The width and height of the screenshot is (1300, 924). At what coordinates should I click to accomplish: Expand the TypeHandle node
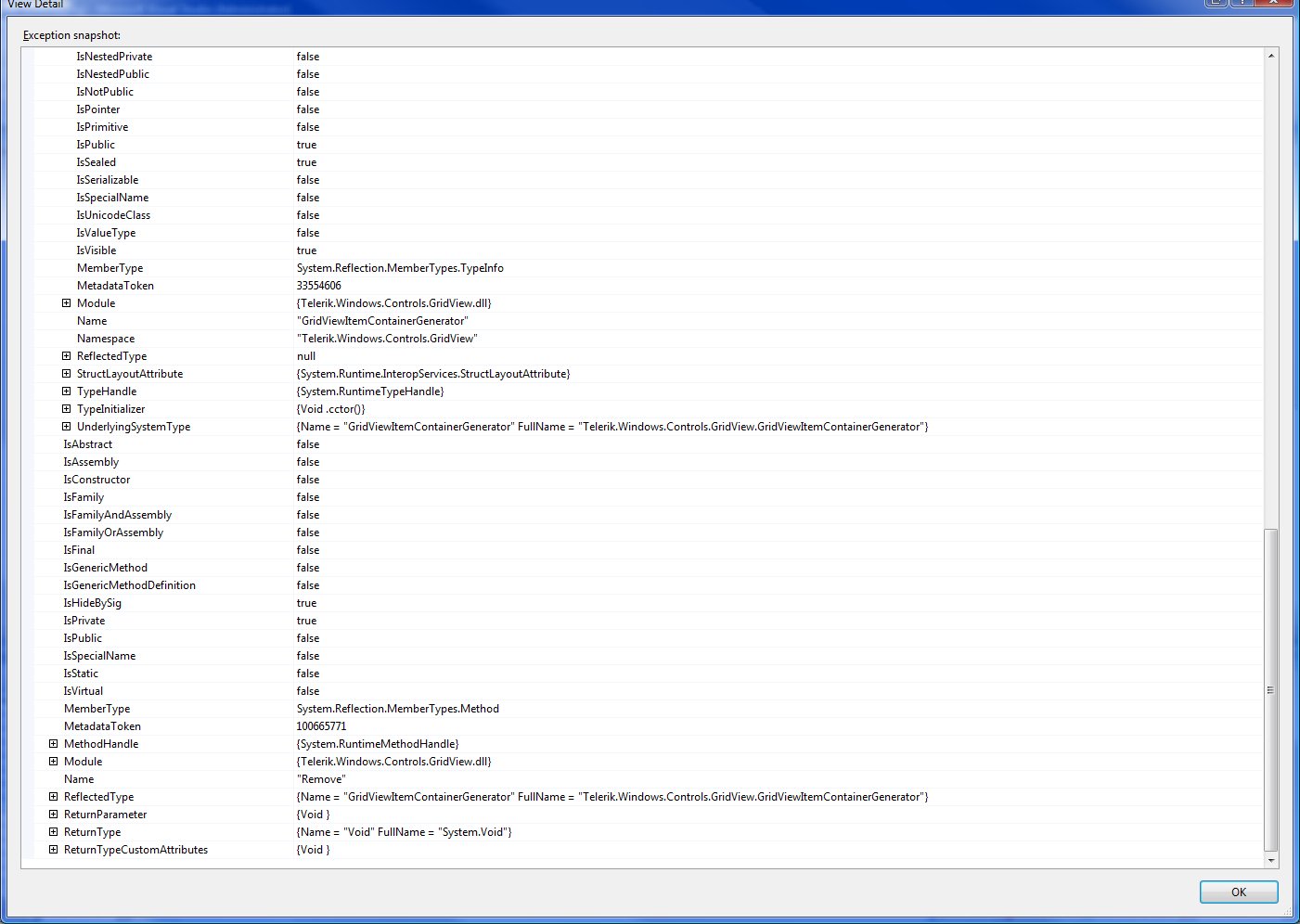66,391
